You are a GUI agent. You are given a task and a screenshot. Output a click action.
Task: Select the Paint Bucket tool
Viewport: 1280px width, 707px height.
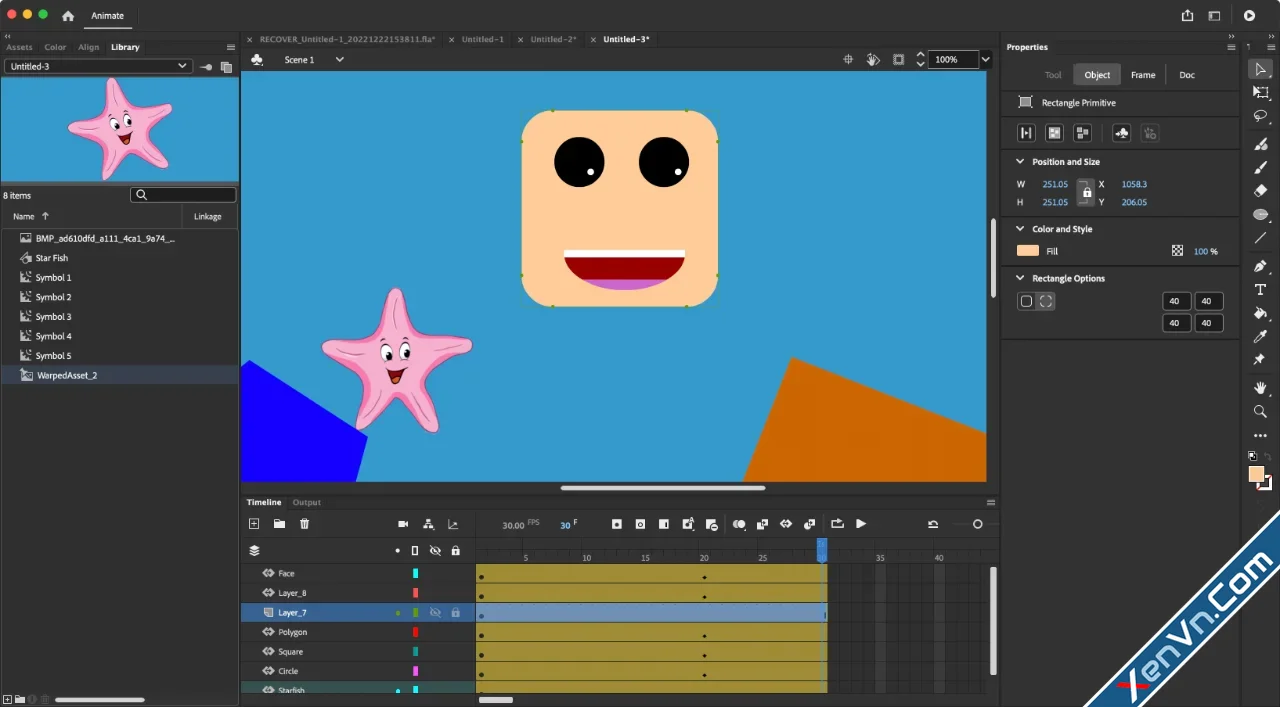[x=1260, y=313]
